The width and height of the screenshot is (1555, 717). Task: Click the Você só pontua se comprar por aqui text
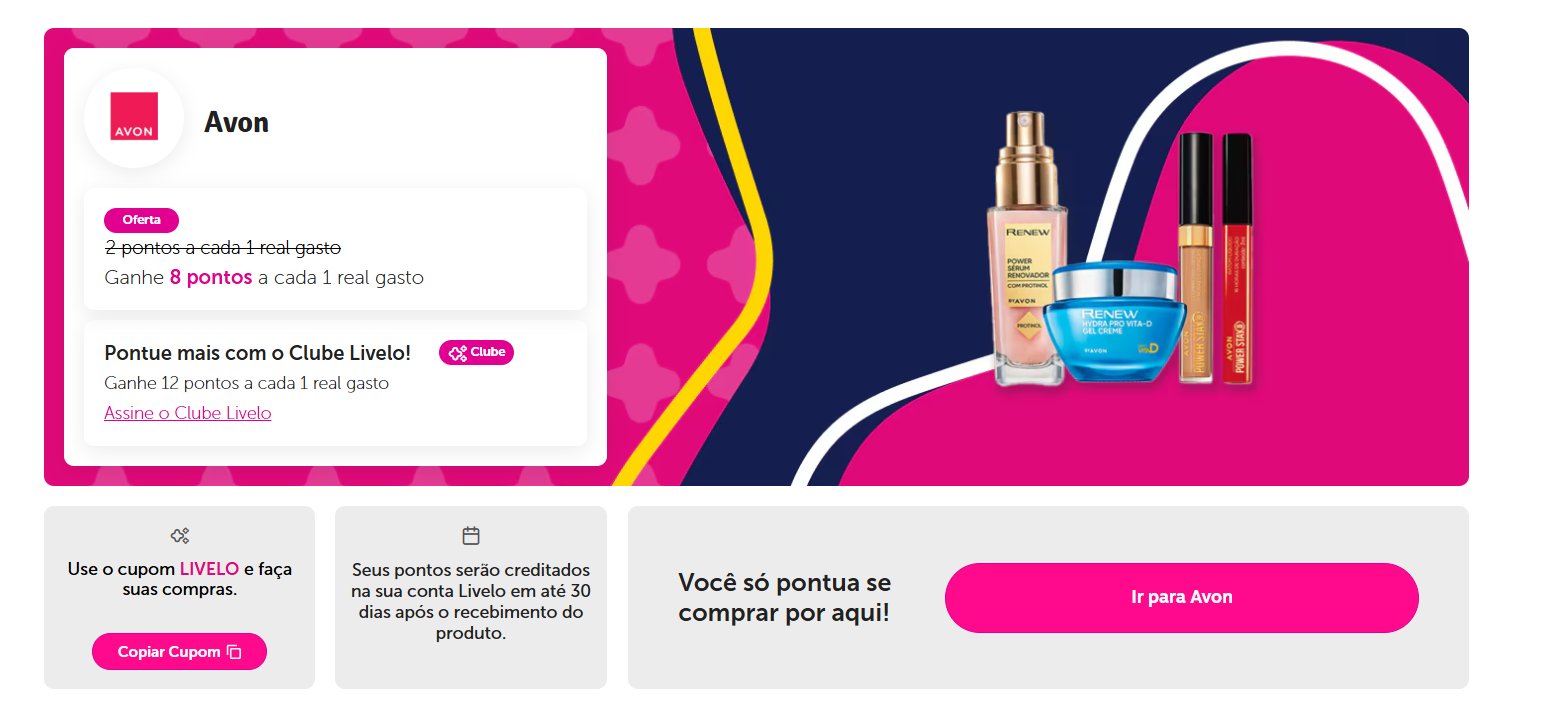[785, 597]
